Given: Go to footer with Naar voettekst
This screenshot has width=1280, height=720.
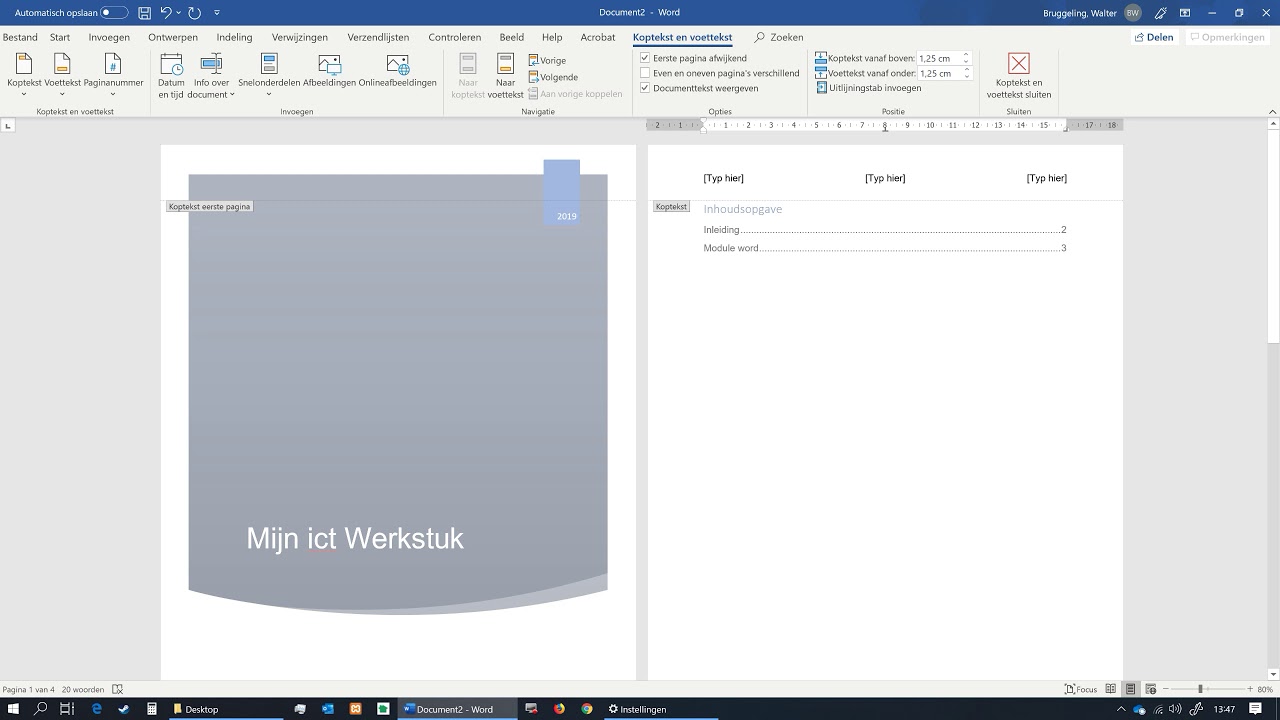Looking at the screenshot, I should pos(506,75).
